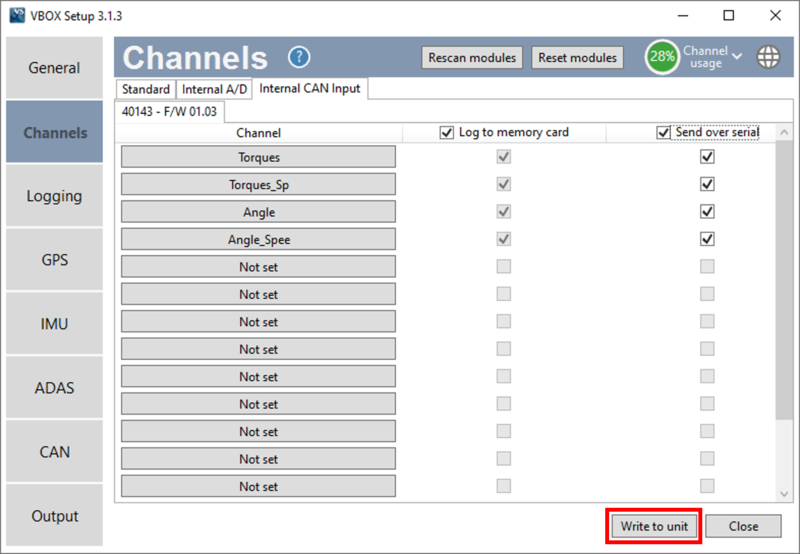Toggle Log to memory card for Torques_Sp

[x=504, y=184]
